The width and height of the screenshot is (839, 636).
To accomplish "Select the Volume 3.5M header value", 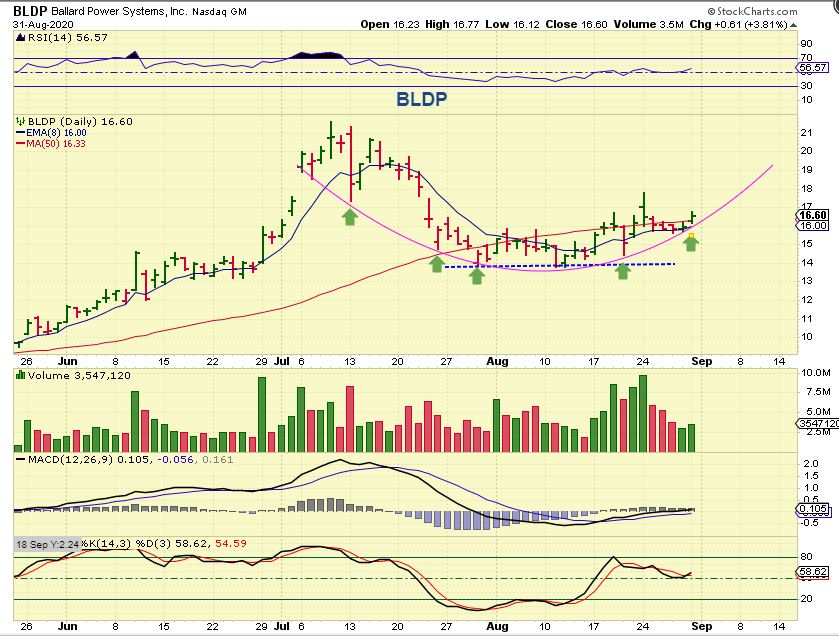I will click(649, 24).
